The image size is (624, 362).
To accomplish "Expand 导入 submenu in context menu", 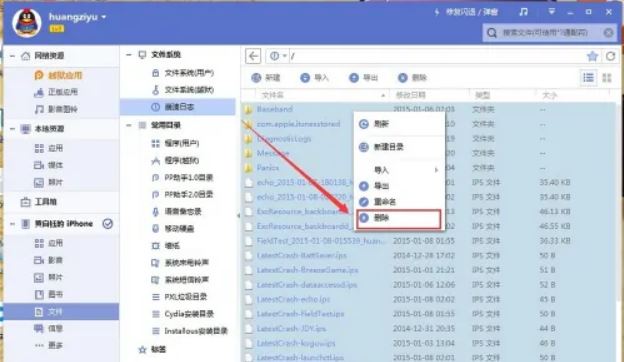I will (400, 170).
